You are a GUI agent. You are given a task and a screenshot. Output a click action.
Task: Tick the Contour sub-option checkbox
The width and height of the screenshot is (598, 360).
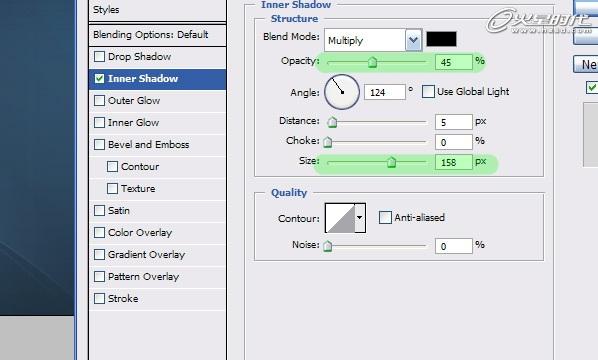pos(112,167)
